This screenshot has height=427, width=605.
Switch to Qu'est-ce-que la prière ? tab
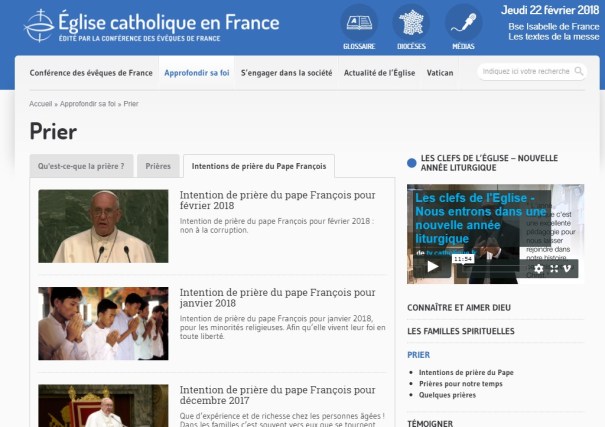pyautogui.click(x=81, y=166)
